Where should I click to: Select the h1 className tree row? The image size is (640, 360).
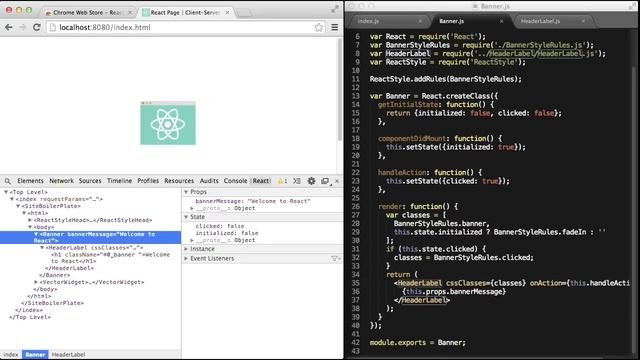point(110,258)
